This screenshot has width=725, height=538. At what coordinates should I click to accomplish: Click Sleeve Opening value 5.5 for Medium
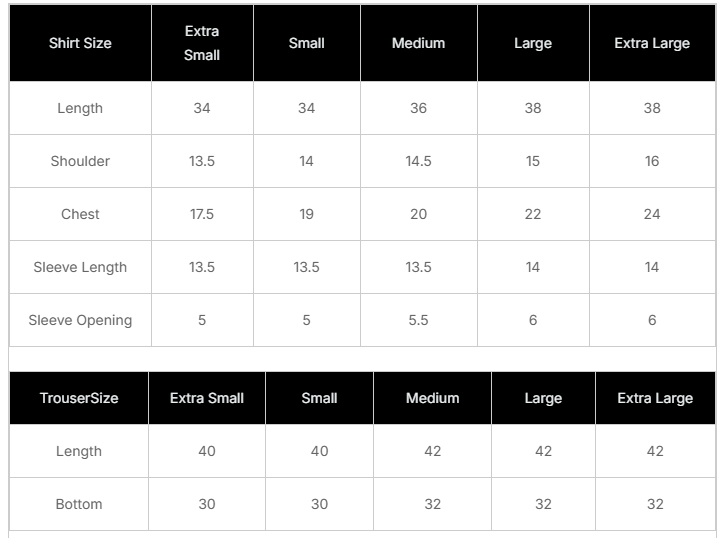coord(418,320)
